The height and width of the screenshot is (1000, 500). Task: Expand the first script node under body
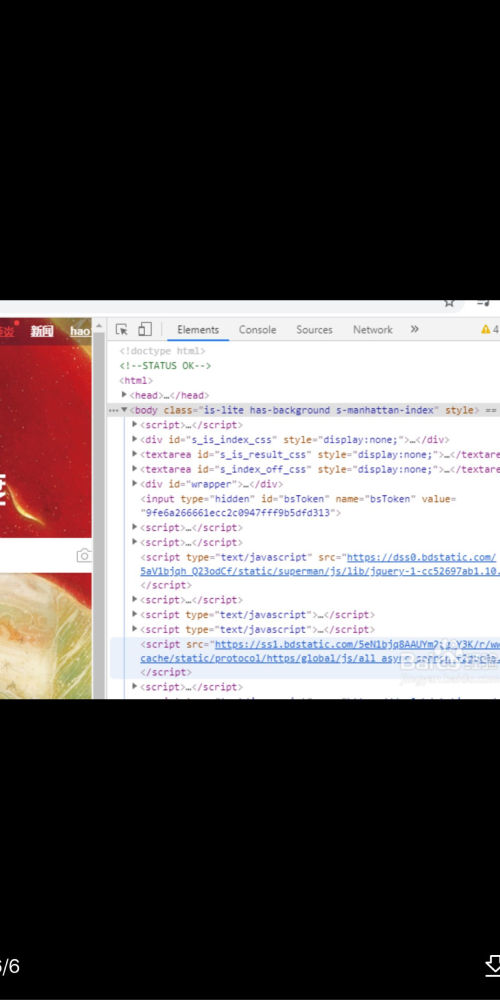click(135, 424)
